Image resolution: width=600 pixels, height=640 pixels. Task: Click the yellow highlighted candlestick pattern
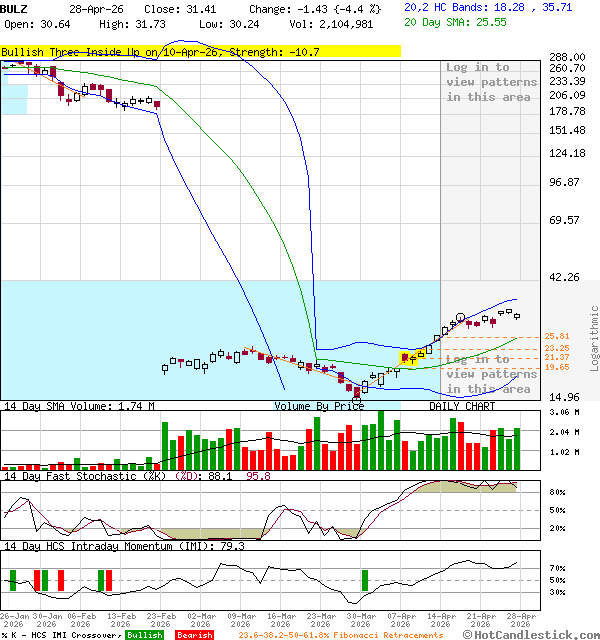[410, 357]
